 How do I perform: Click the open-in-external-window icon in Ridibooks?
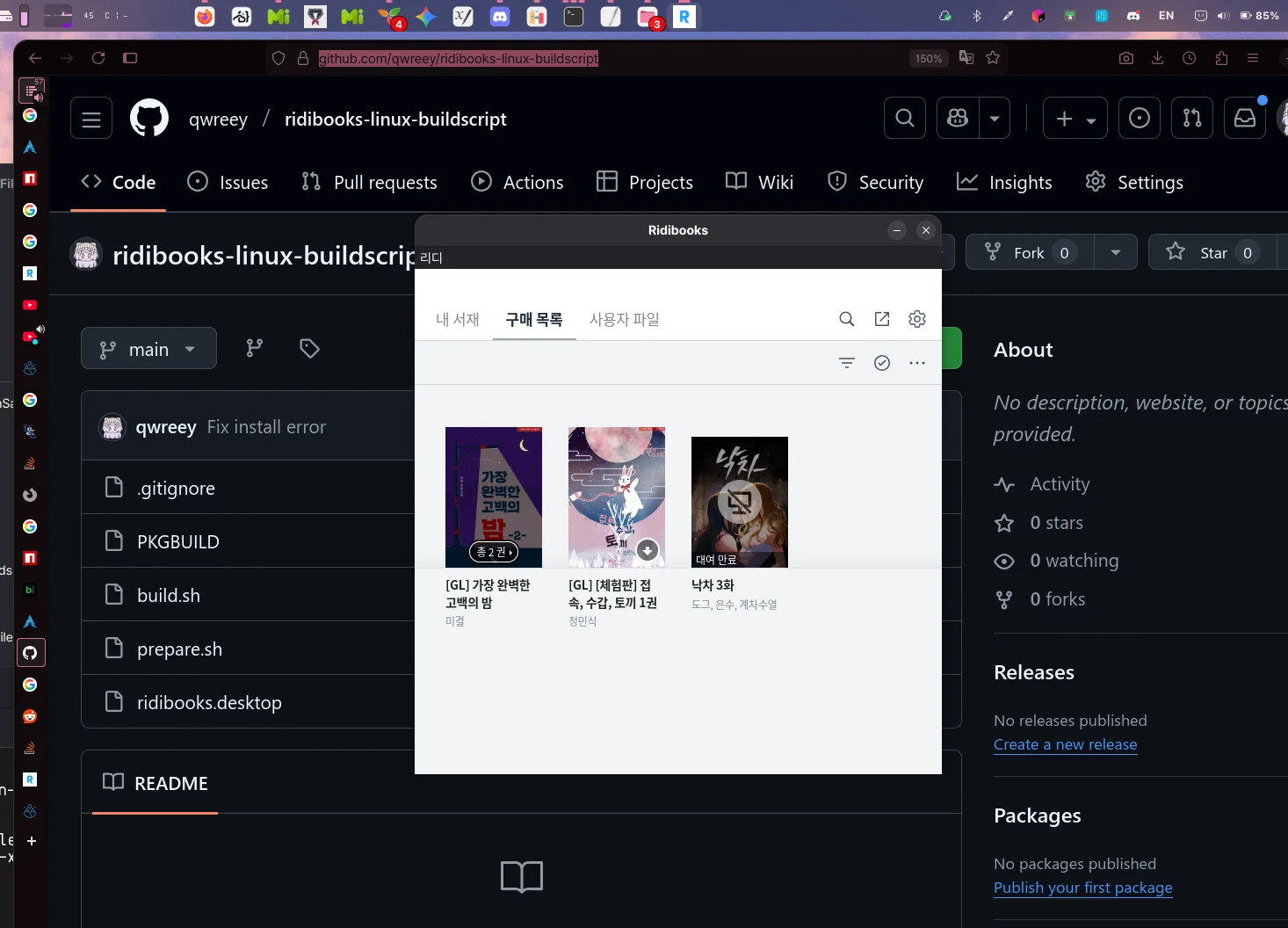pyautogui.click(x=881, y=319)
